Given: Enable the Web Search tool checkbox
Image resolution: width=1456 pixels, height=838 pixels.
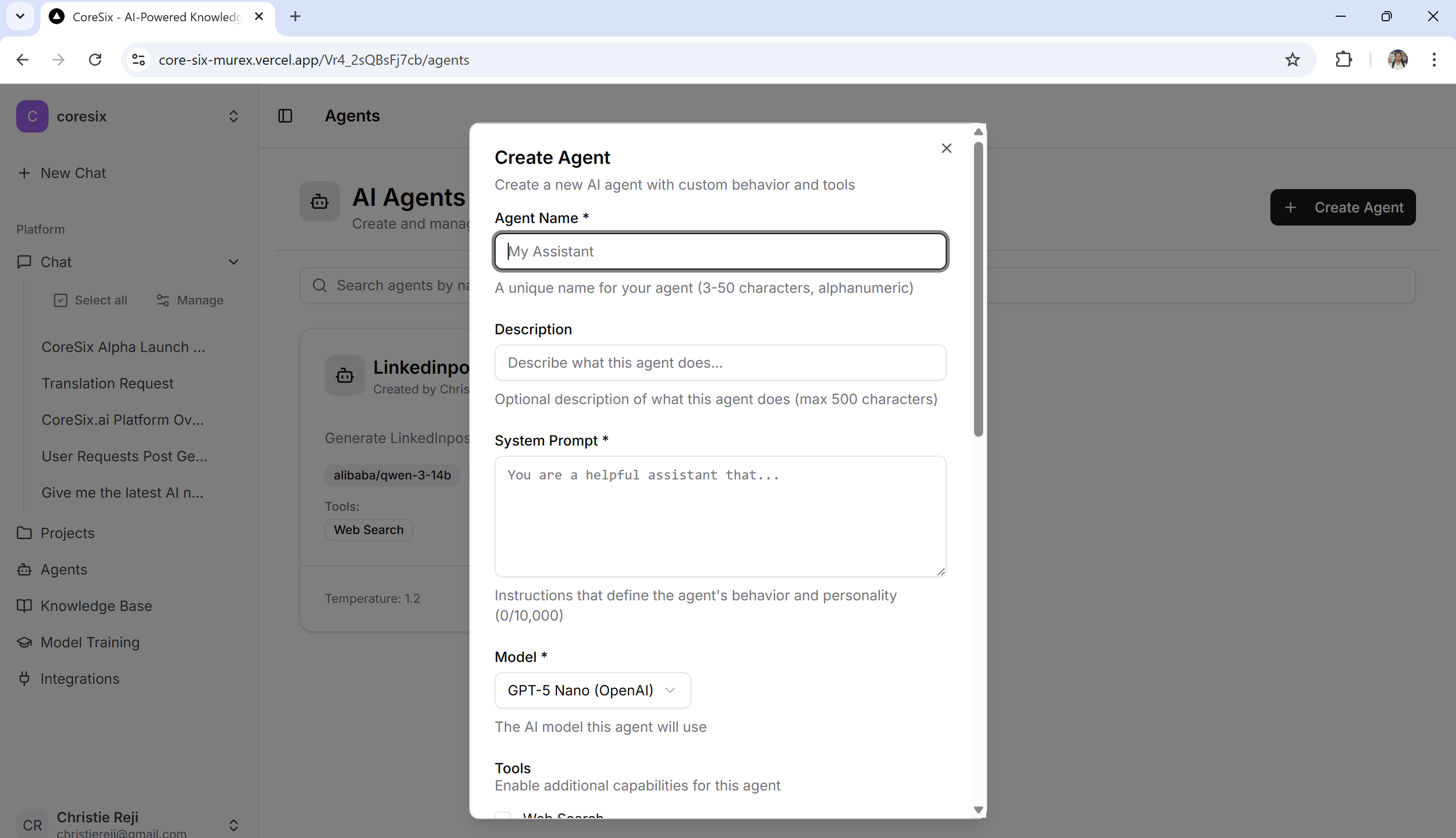Looking at the screenshot, I should [503, 816].
